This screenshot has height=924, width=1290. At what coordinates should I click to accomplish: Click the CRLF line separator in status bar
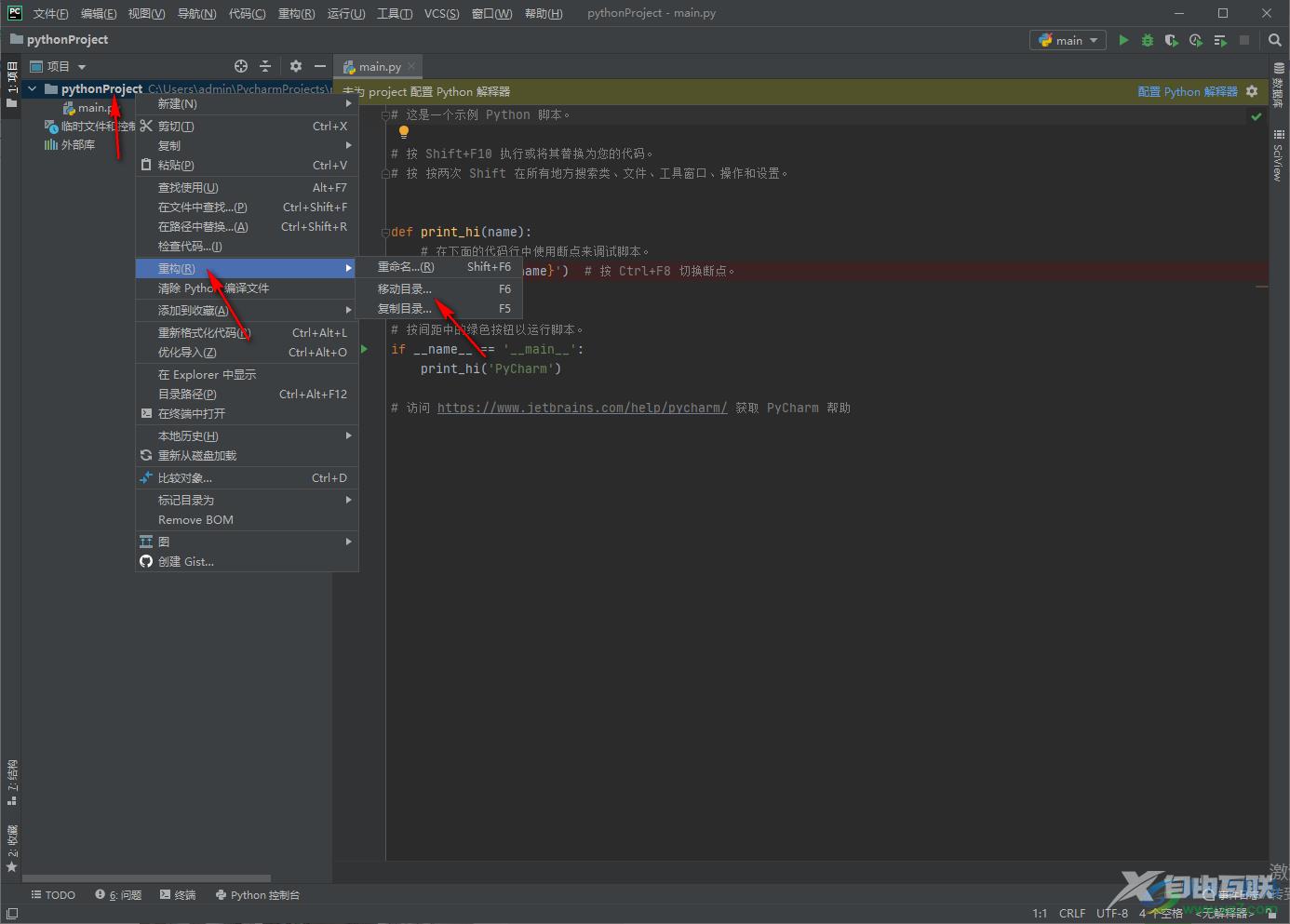point(1072,914)
